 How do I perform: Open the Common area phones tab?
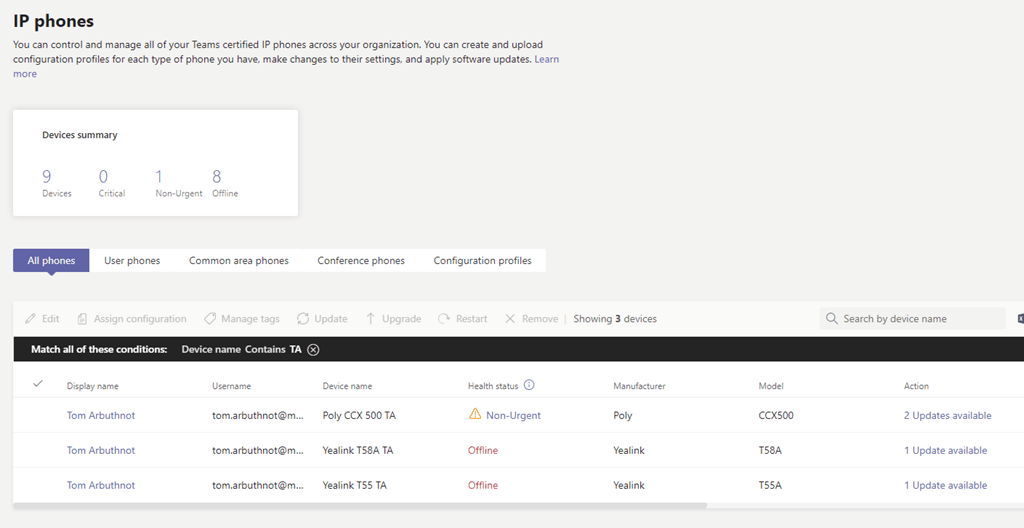coord(238,261)
